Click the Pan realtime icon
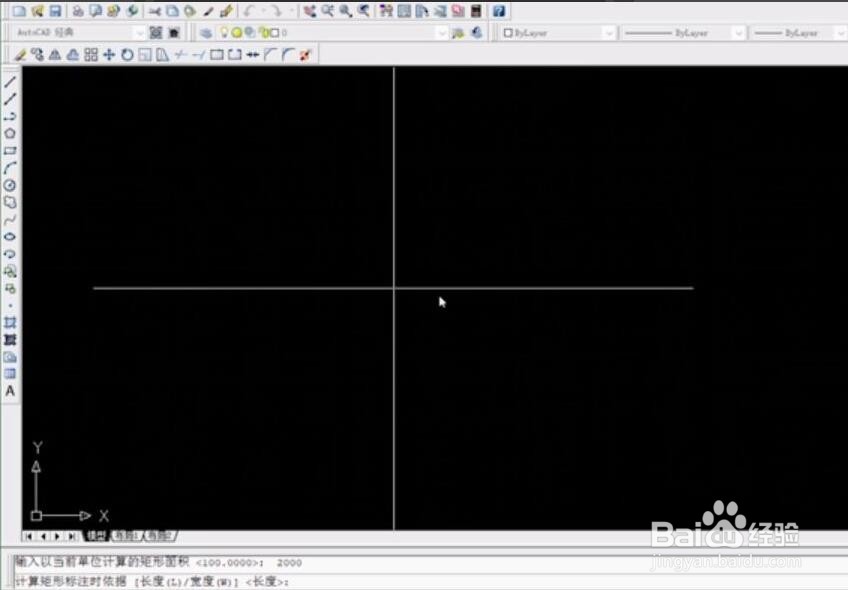This screenshot has width=848, height=590. tap(309, 11)
